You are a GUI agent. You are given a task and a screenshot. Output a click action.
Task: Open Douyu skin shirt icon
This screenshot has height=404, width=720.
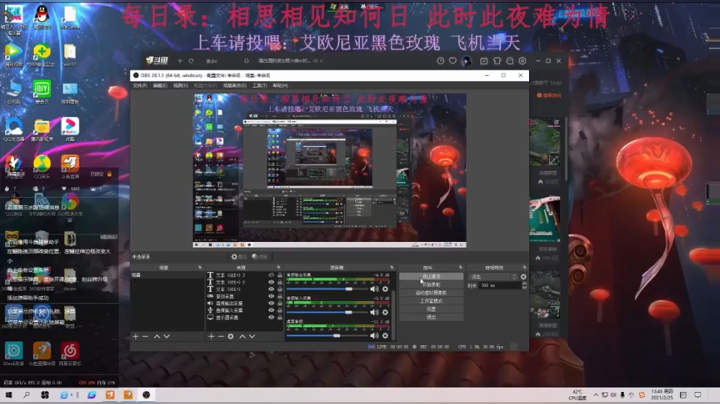497,61
